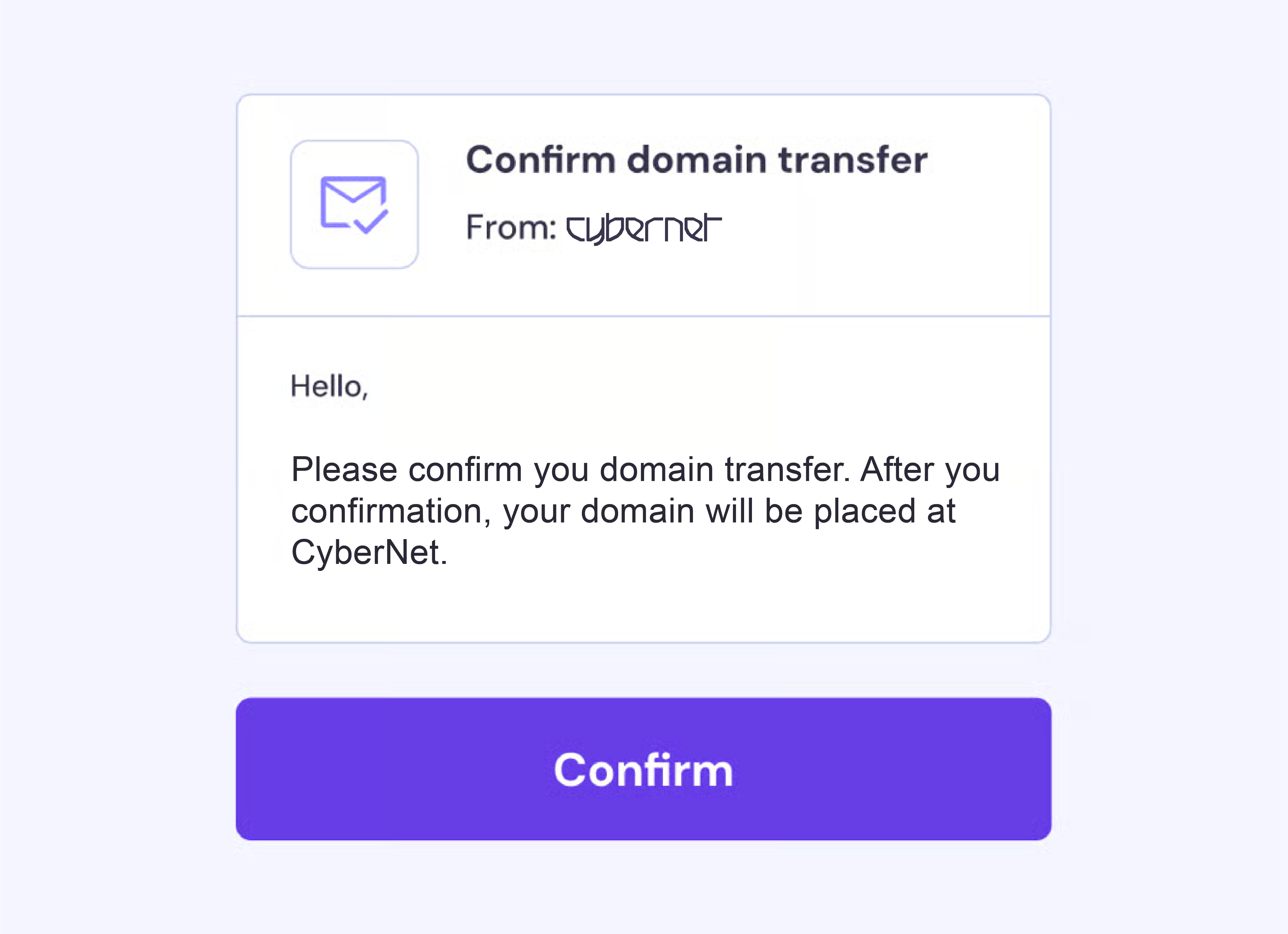Click the word "transfer" in the heading
1288x934 pixels.
pos(853,160)
